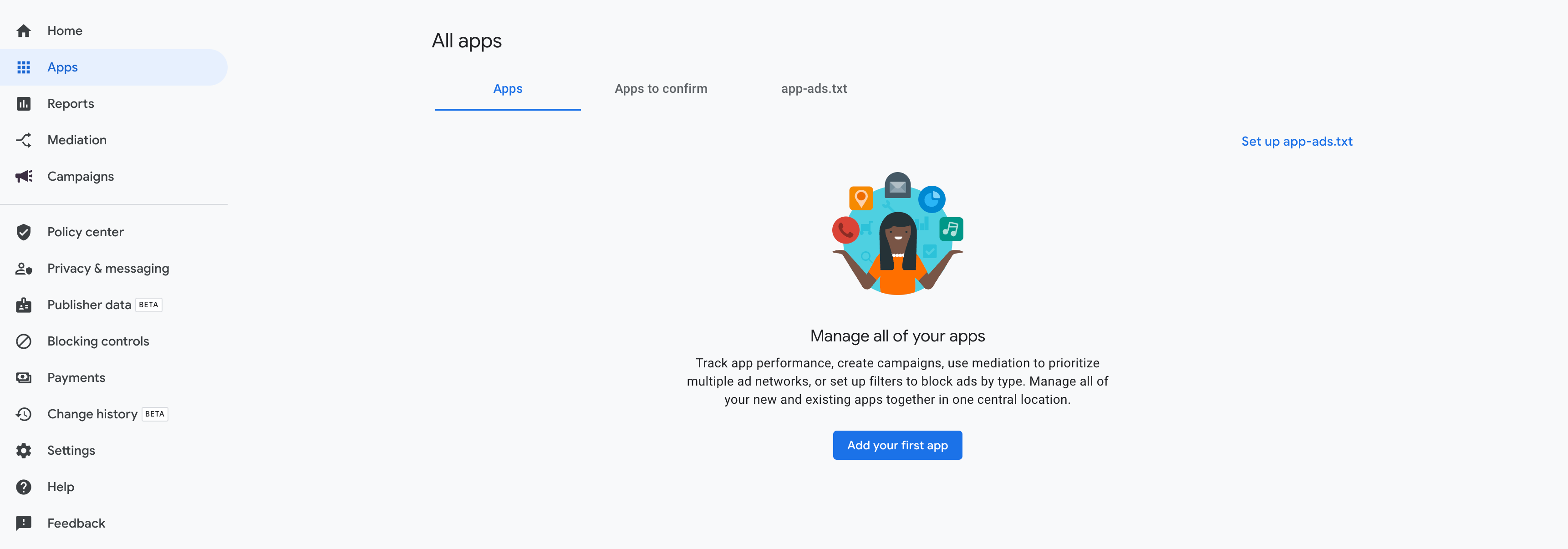Screen dimensions: 1568x549
Task: Click the Apps grid icon
Action: (x=24, y=67)
